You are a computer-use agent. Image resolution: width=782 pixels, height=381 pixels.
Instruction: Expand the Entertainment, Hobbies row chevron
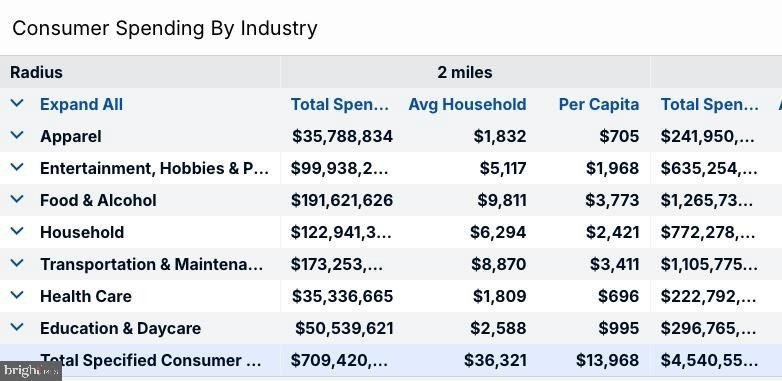coord(17,167)
